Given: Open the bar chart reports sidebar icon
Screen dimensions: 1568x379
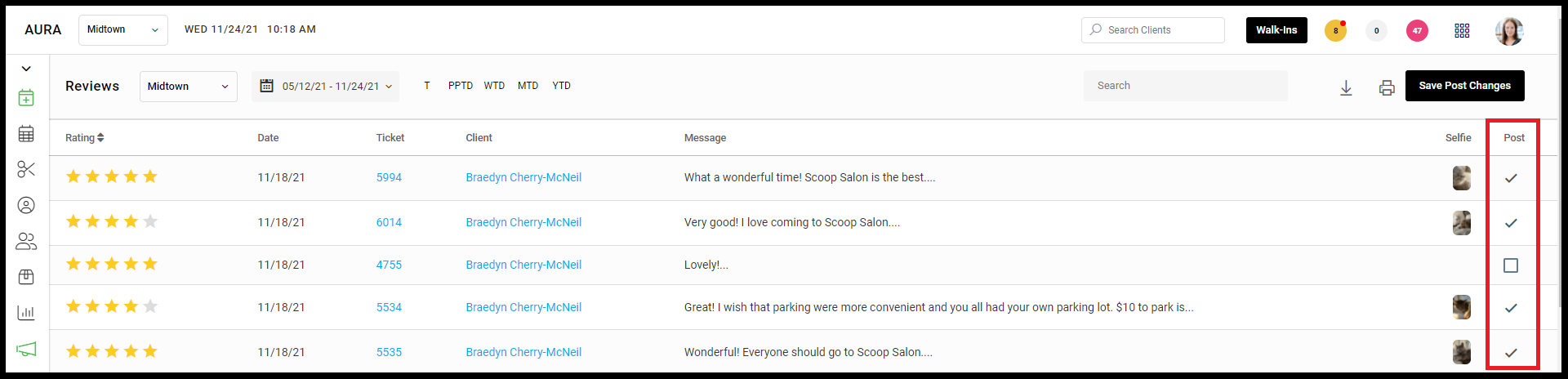Looking at the screenshot, I should pyautogui.click(x=26, y=313).
